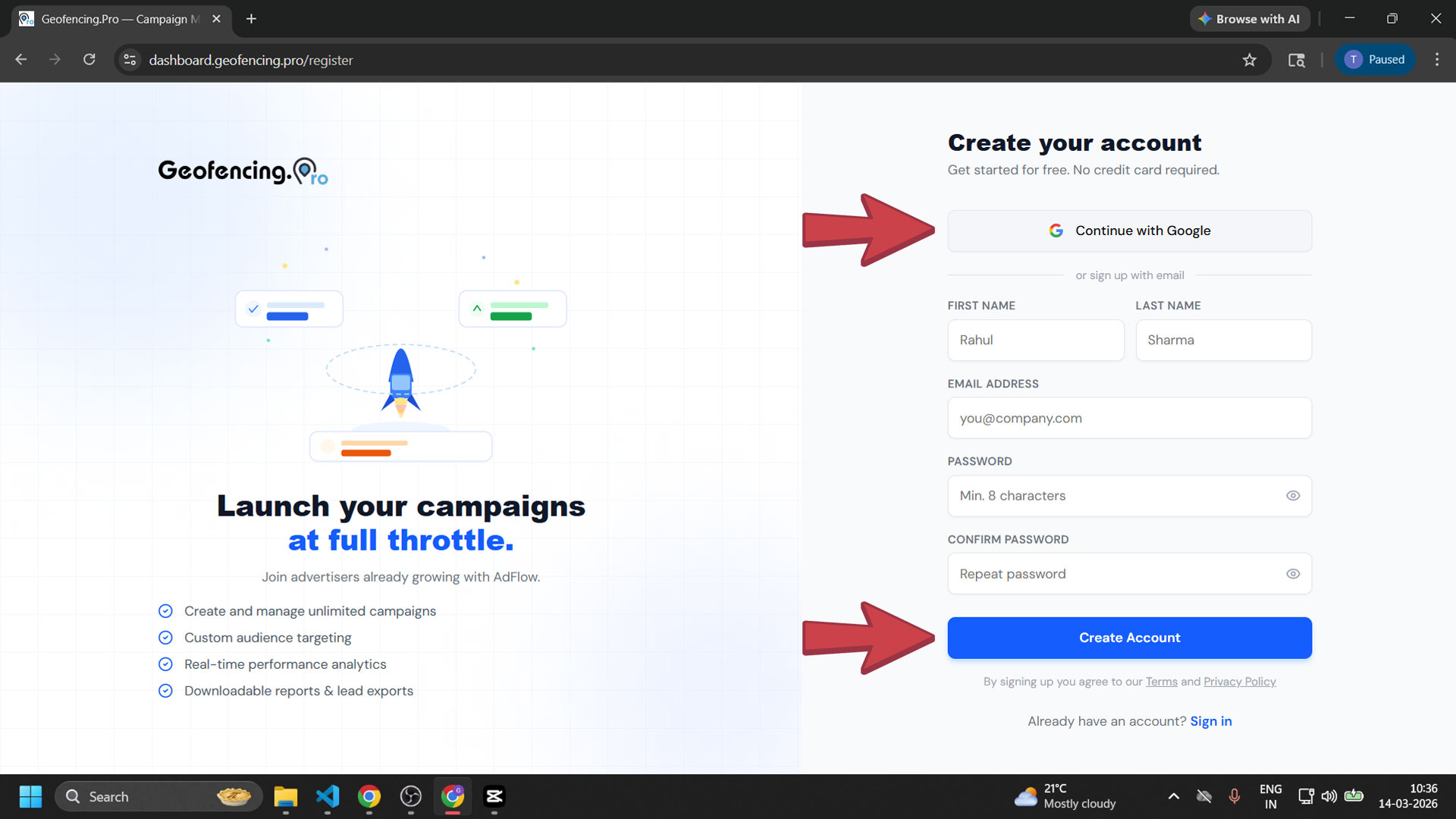The height and width of the screenshot is (819, 1456).
Task: Reveal the typed password with the eye icon
Action: (1293, 495)
